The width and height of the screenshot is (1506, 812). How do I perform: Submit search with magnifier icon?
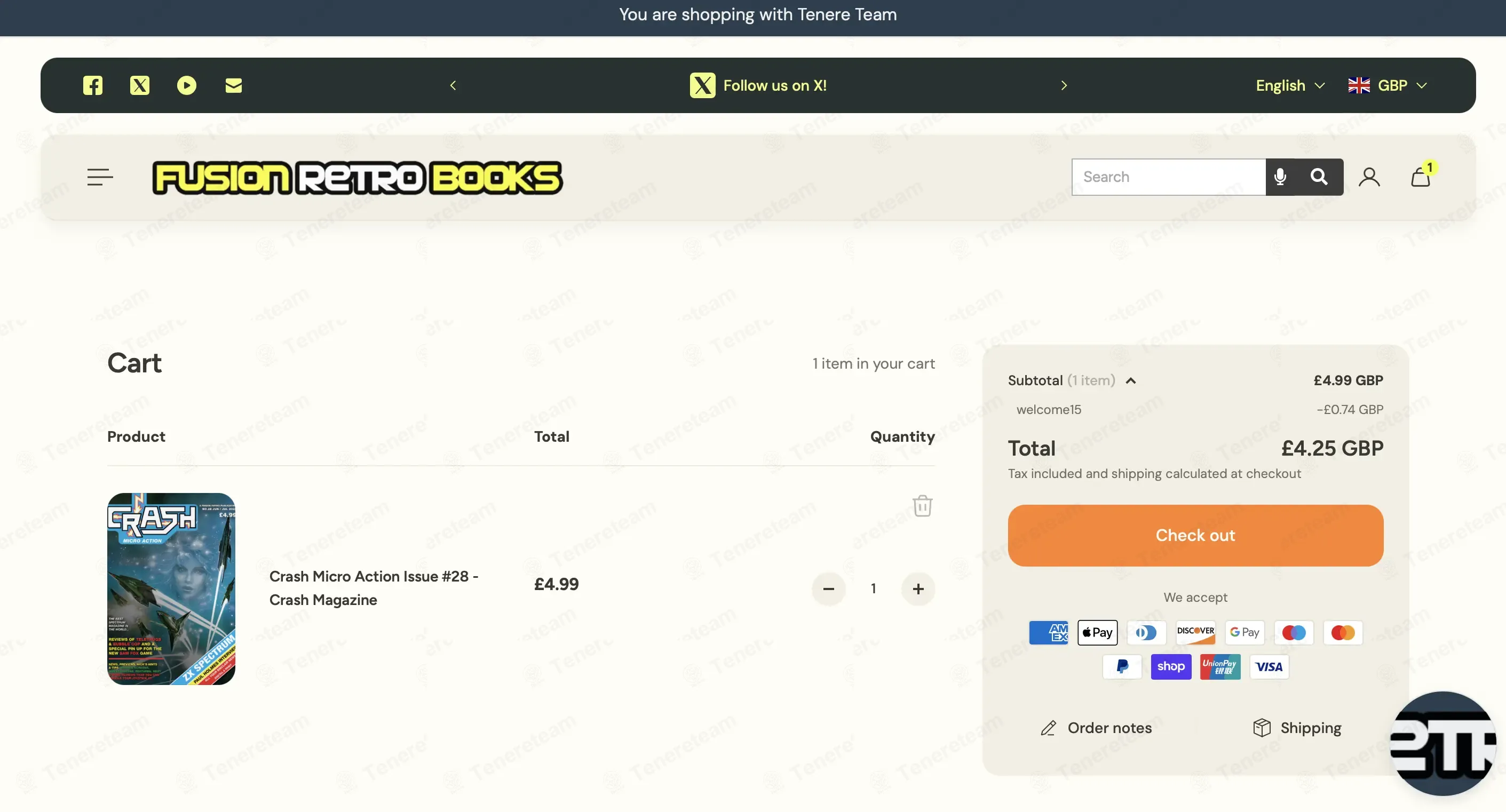pyautogui.click(x=1319, y=177)
